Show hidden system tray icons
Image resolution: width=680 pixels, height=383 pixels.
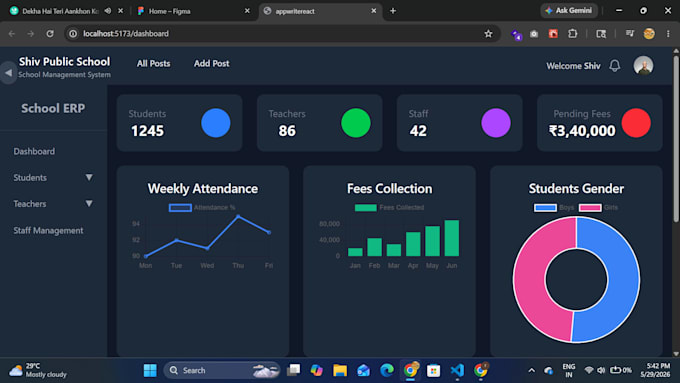[531, 370]
